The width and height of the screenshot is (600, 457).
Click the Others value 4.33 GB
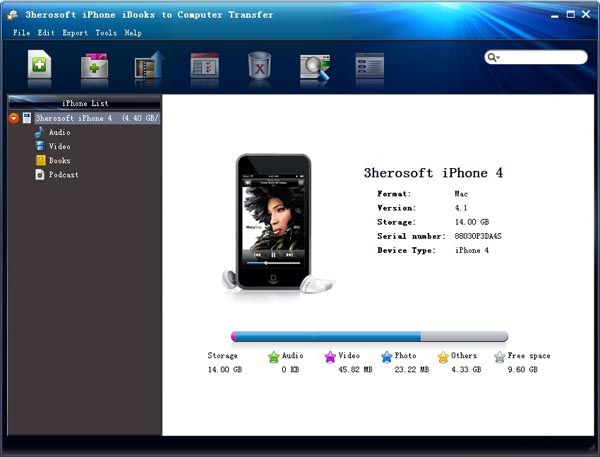pyautogui.click(x=466, y=369)
